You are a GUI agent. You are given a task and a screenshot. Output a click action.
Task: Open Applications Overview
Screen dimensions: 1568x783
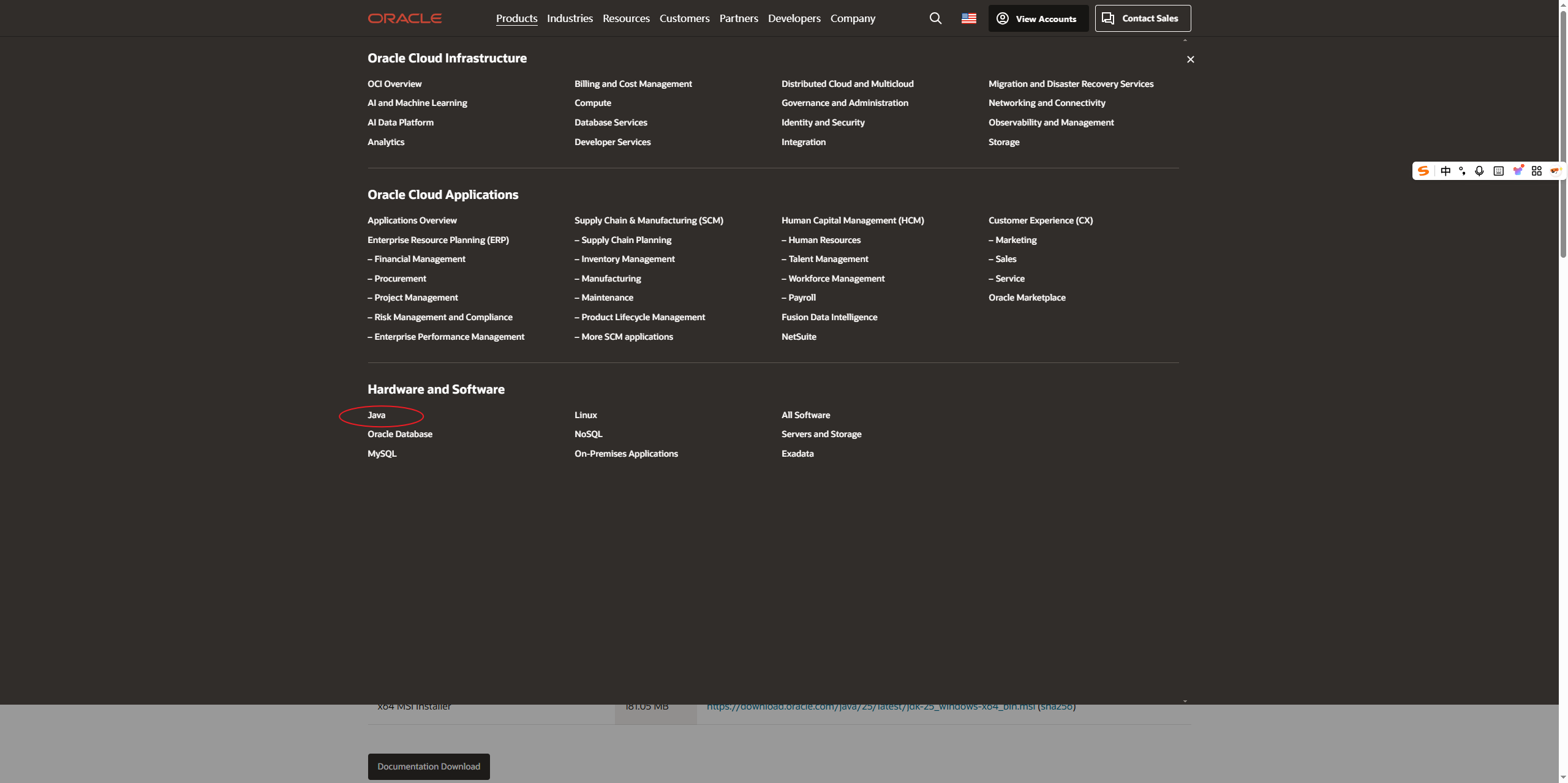412,220
